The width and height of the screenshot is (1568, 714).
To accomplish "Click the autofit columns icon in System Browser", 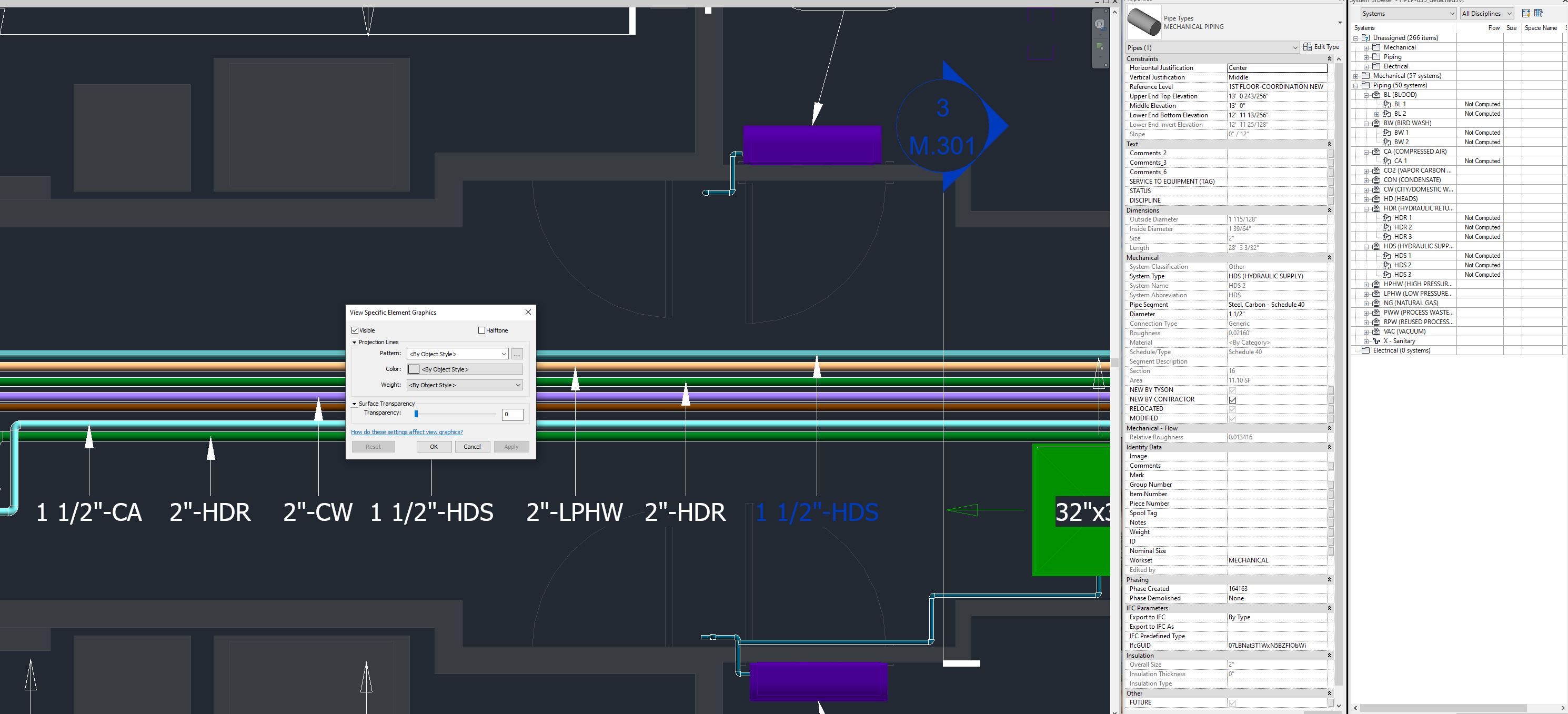I will 1526,13.
